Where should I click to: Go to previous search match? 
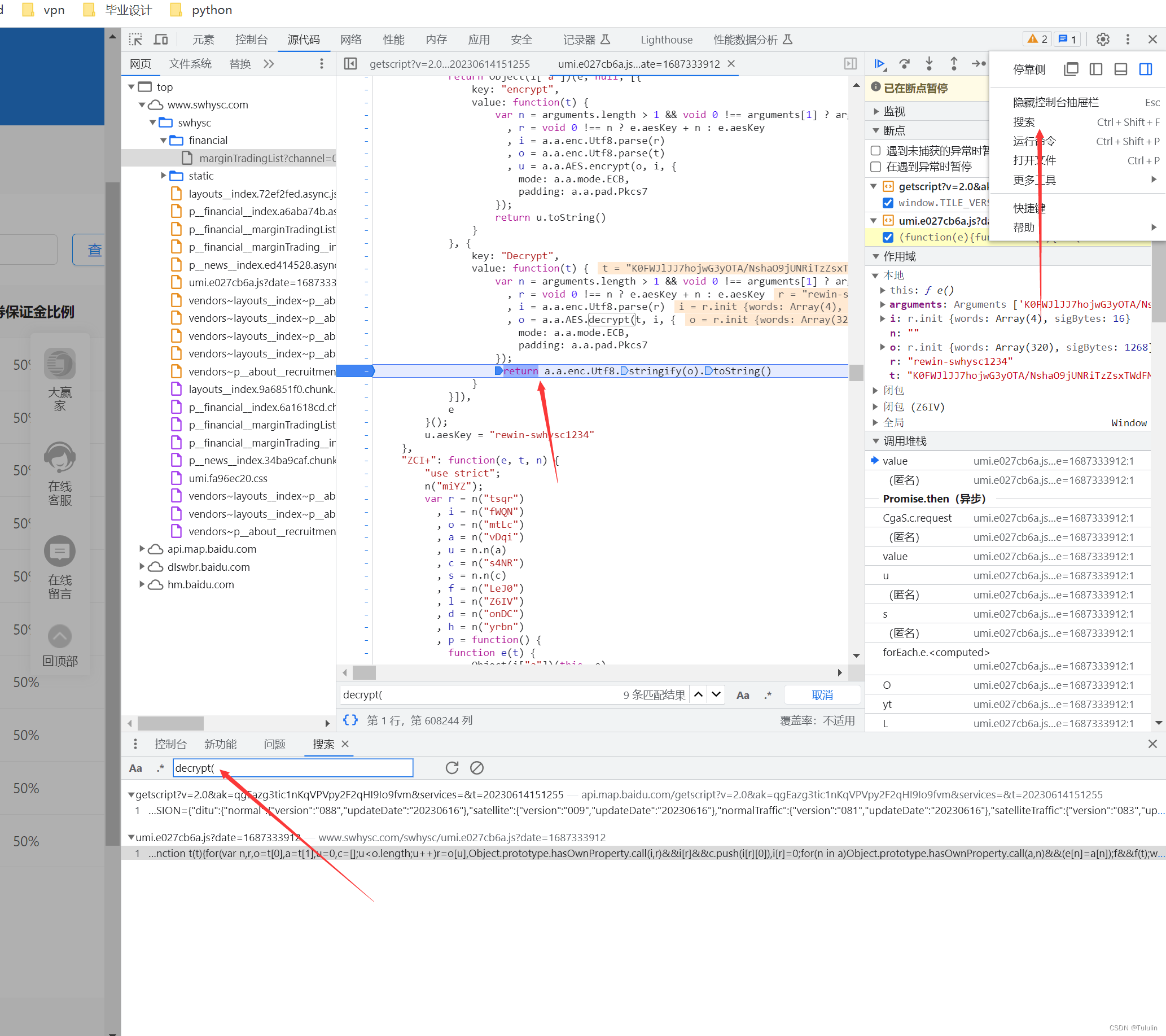tap(698, 694)
